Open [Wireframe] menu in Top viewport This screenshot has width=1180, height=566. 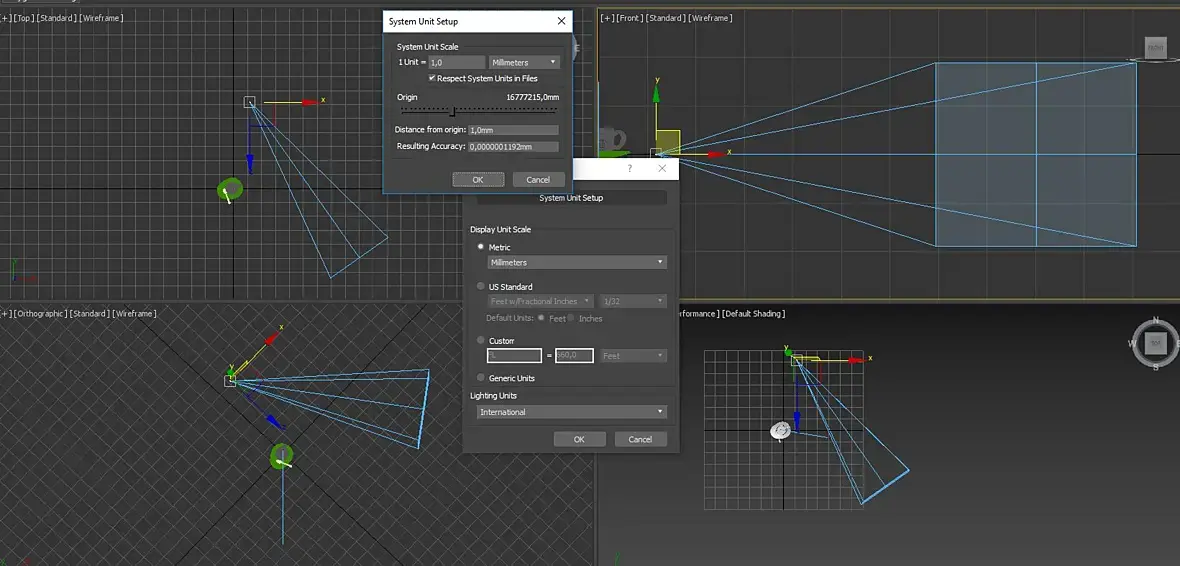click(102, 17)
